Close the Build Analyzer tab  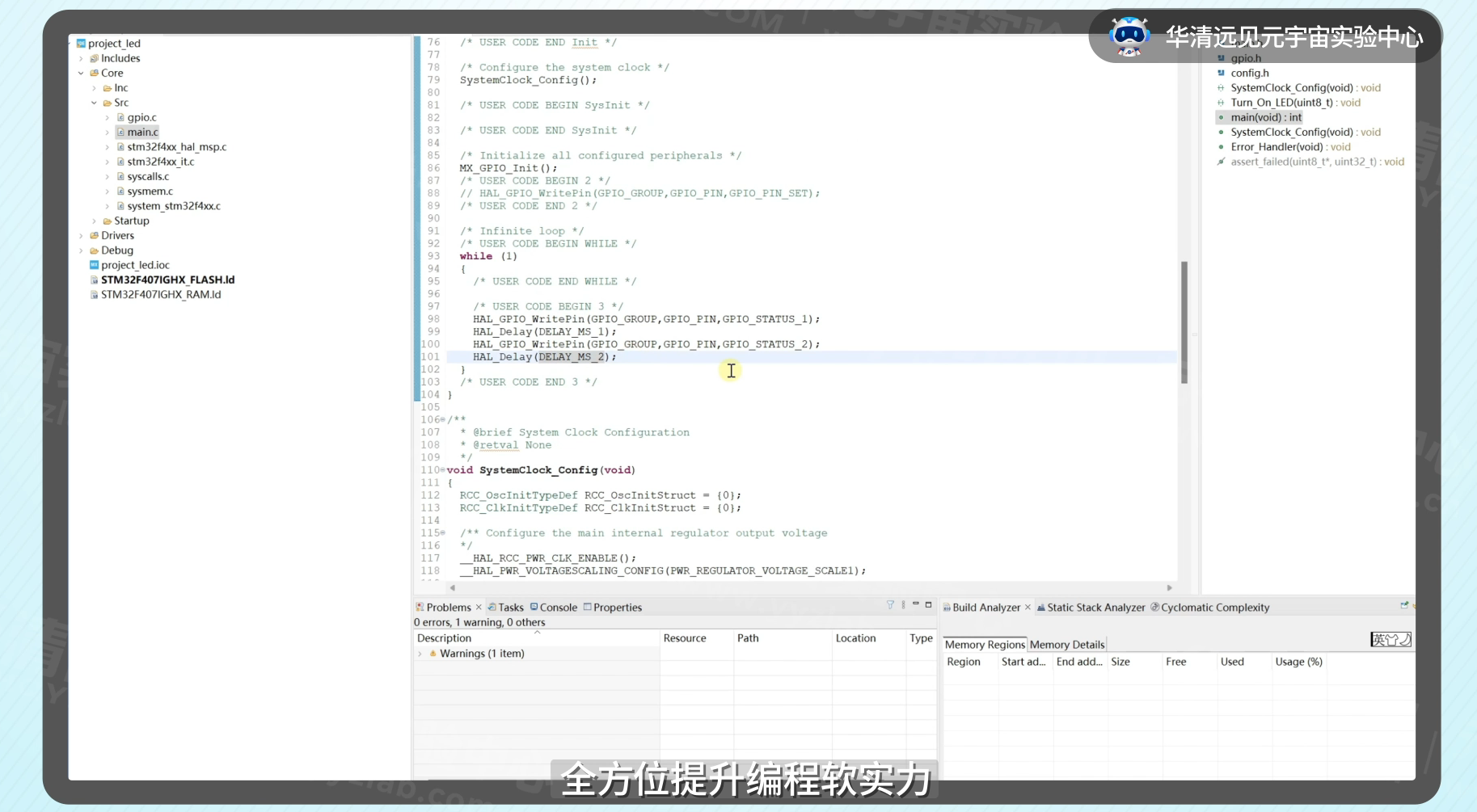(1028, 608)
